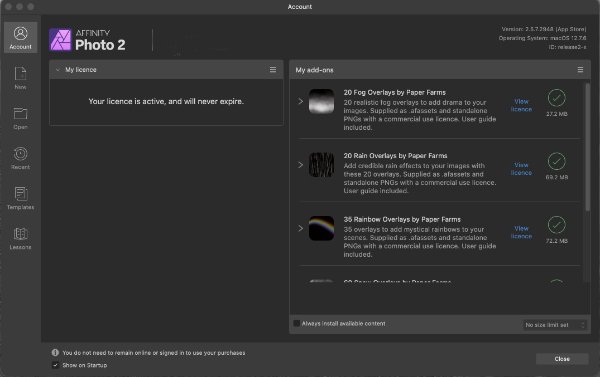Click the 27.2 MB size label
600x377 pixels.
point(557,114)
